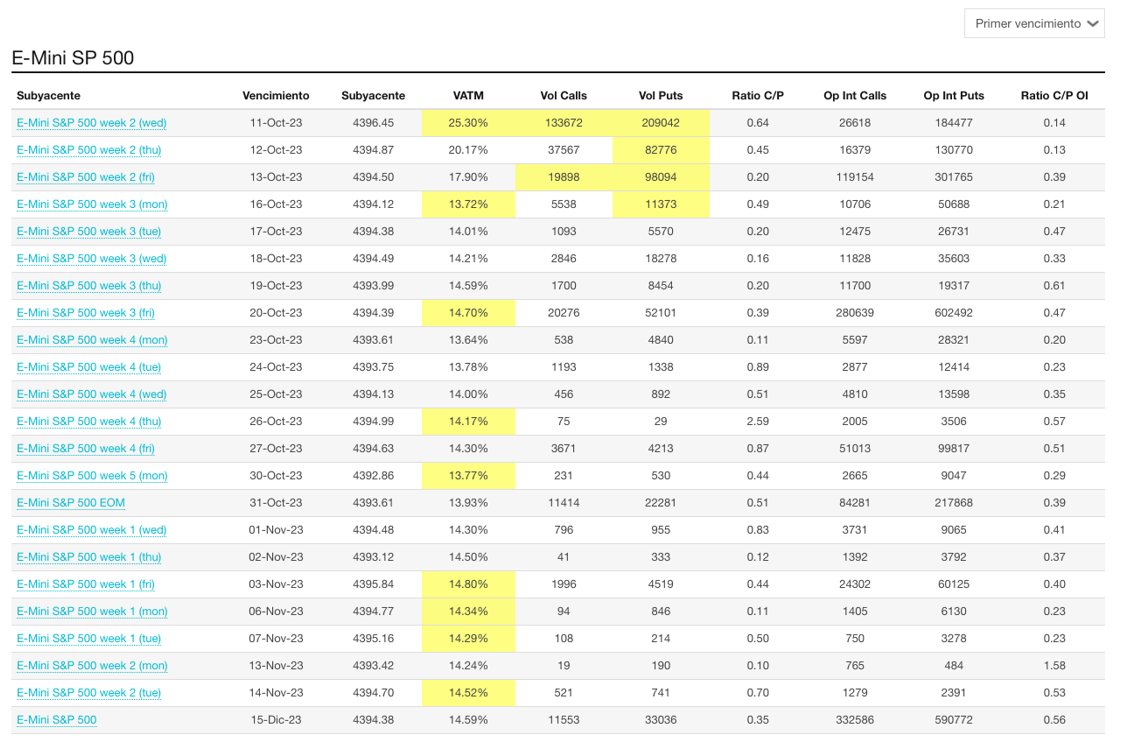Click the VATM column header
Image resolution: width=1123 pixels, height=747 pixels.
point(468,96)
